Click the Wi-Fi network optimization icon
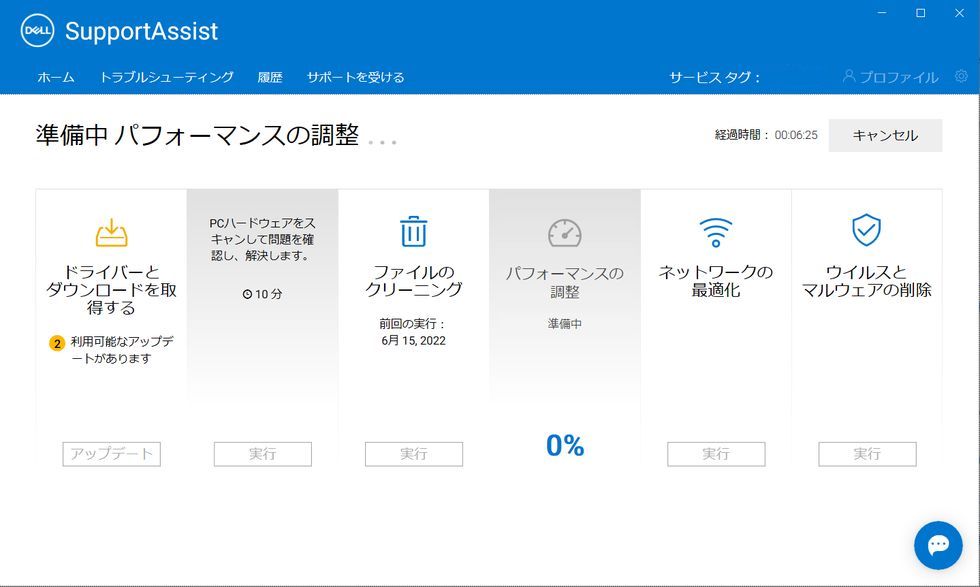 (716, 232)
